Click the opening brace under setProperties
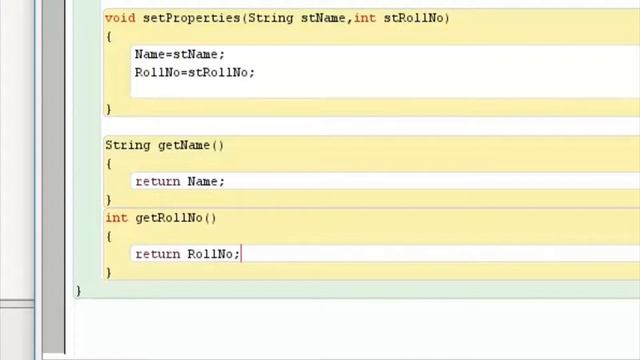The height and width of the screenshot is (360, 640). coord(109,37)
